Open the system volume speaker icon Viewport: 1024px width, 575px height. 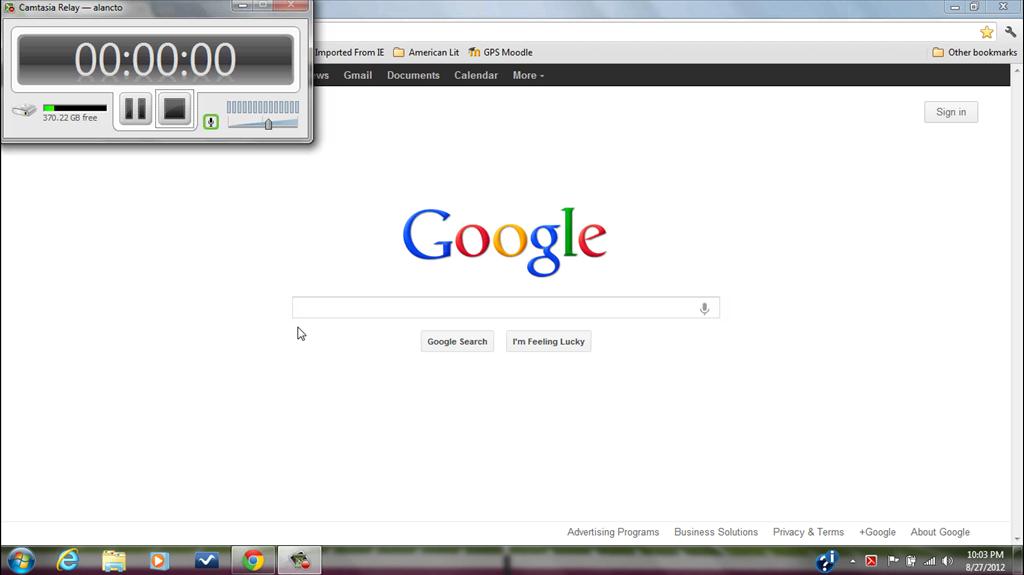click(948, 561)
